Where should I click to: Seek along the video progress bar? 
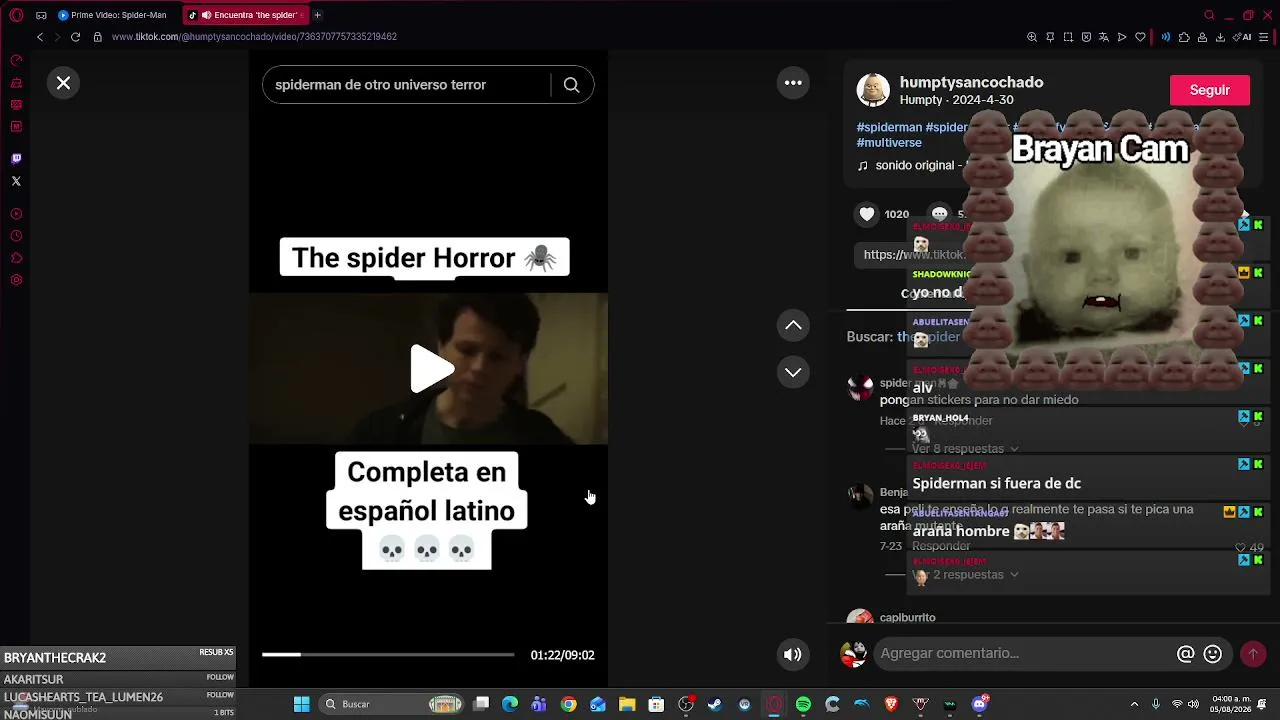click(388, 655)
